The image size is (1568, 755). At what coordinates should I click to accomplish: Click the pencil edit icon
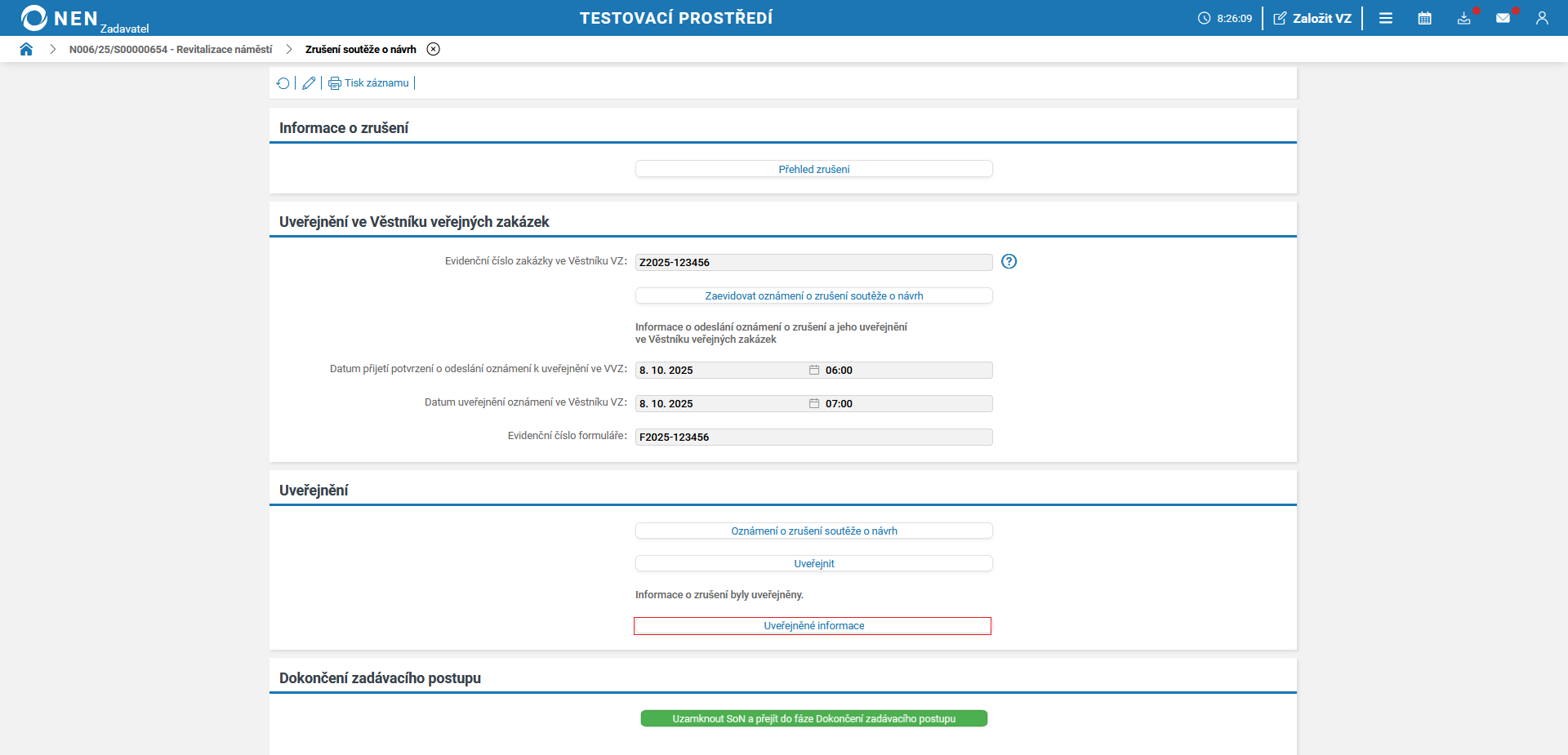pyautogui.click(x=309, y=83)
